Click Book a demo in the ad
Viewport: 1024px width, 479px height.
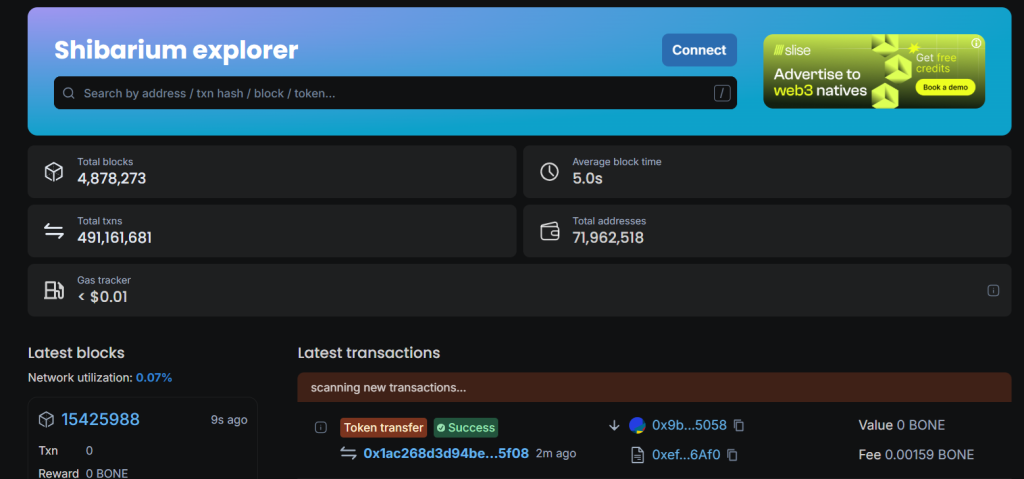tap(944, 87)
